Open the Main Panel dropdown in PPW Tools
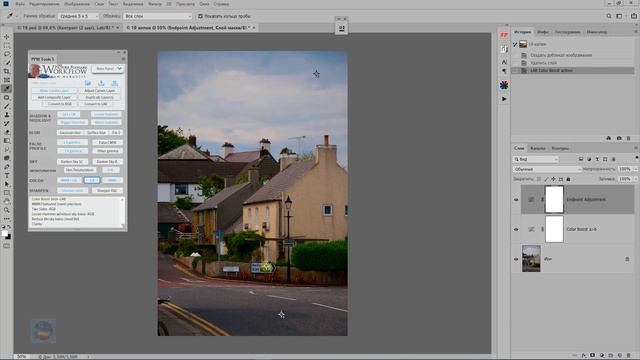This screenshot has height=360, width=640. pos(108,69)
